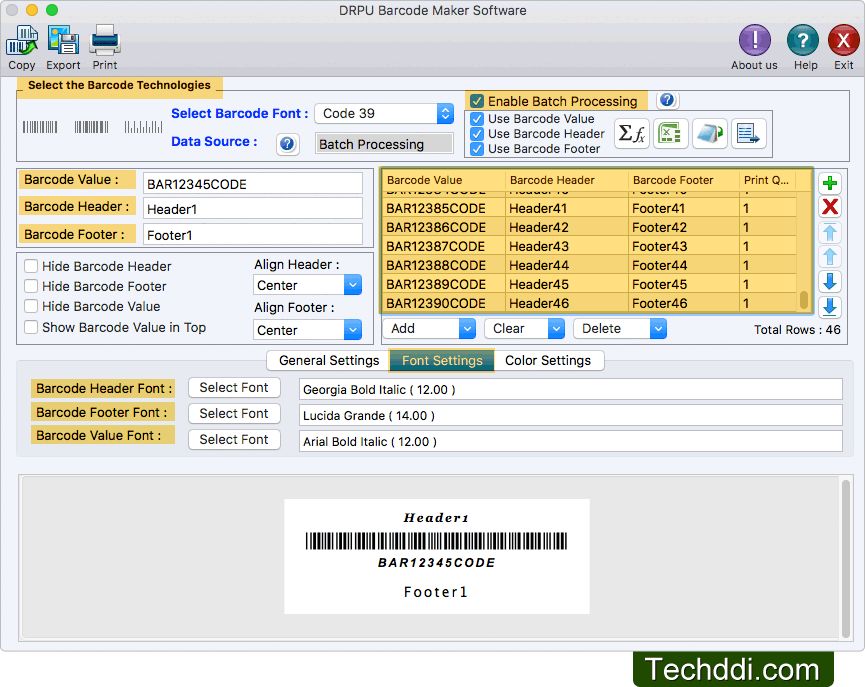Screen dimensions: 865x687
Task: Enable Hide Barcode Value checkbox
Action: pos(31,306)
